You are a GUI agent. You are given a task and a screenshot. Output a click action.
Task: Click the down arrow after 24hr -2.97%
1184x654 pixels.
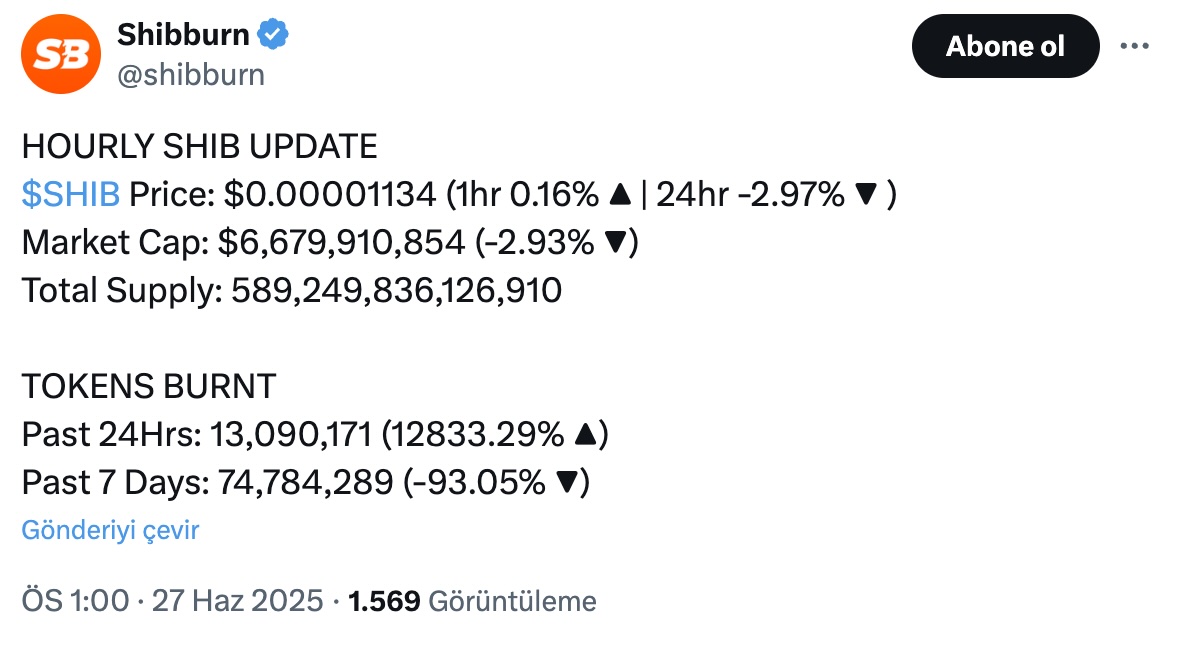[865, 195]
